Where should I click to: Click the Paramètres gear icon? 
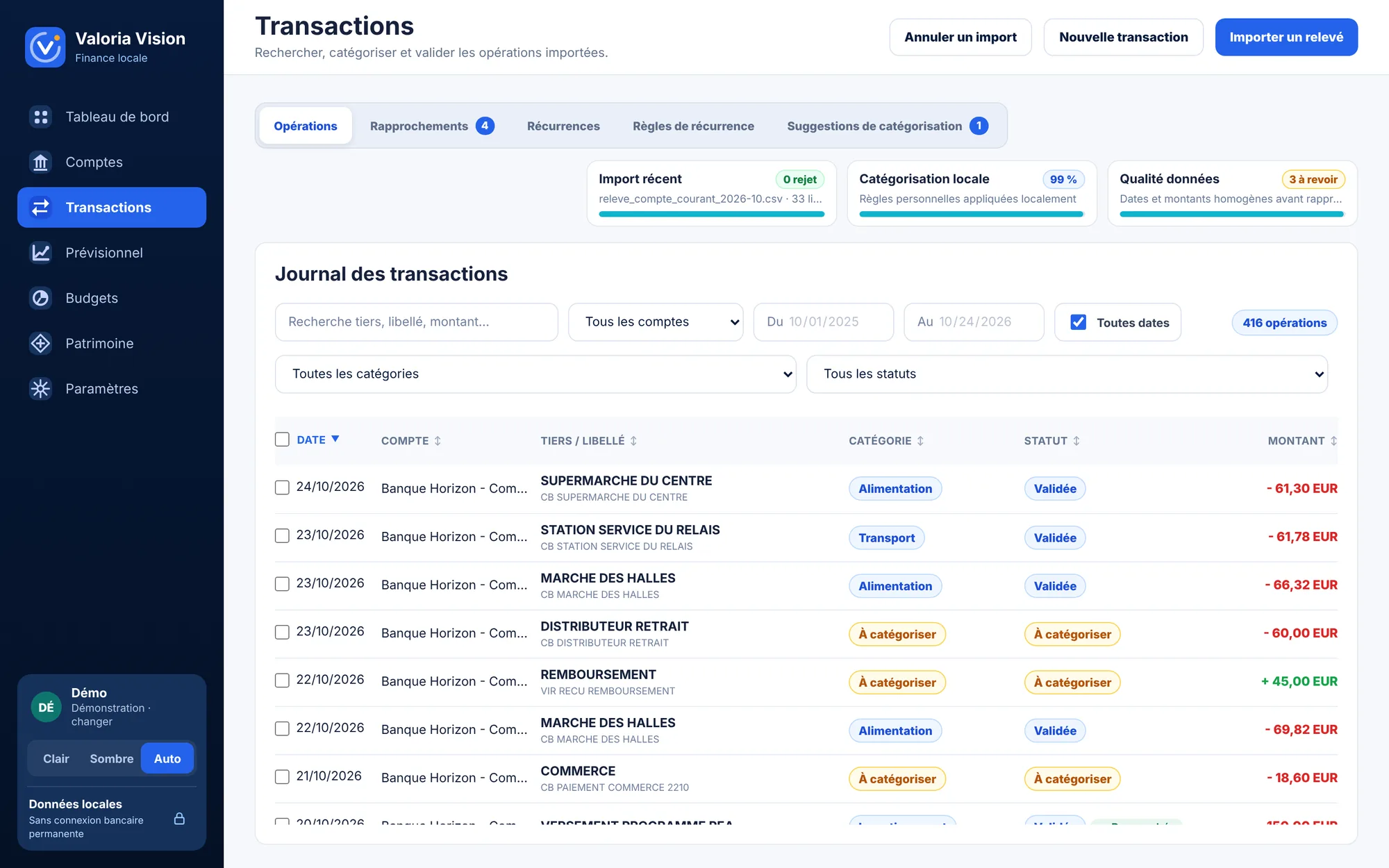tap(41, 388)
